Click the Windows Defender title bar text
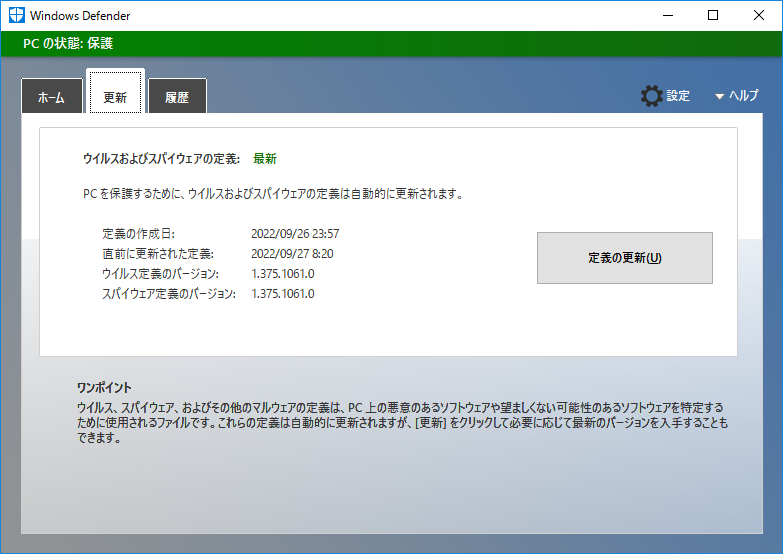The height and width of the screenshot is (554, 783). (x=80, y=16)
